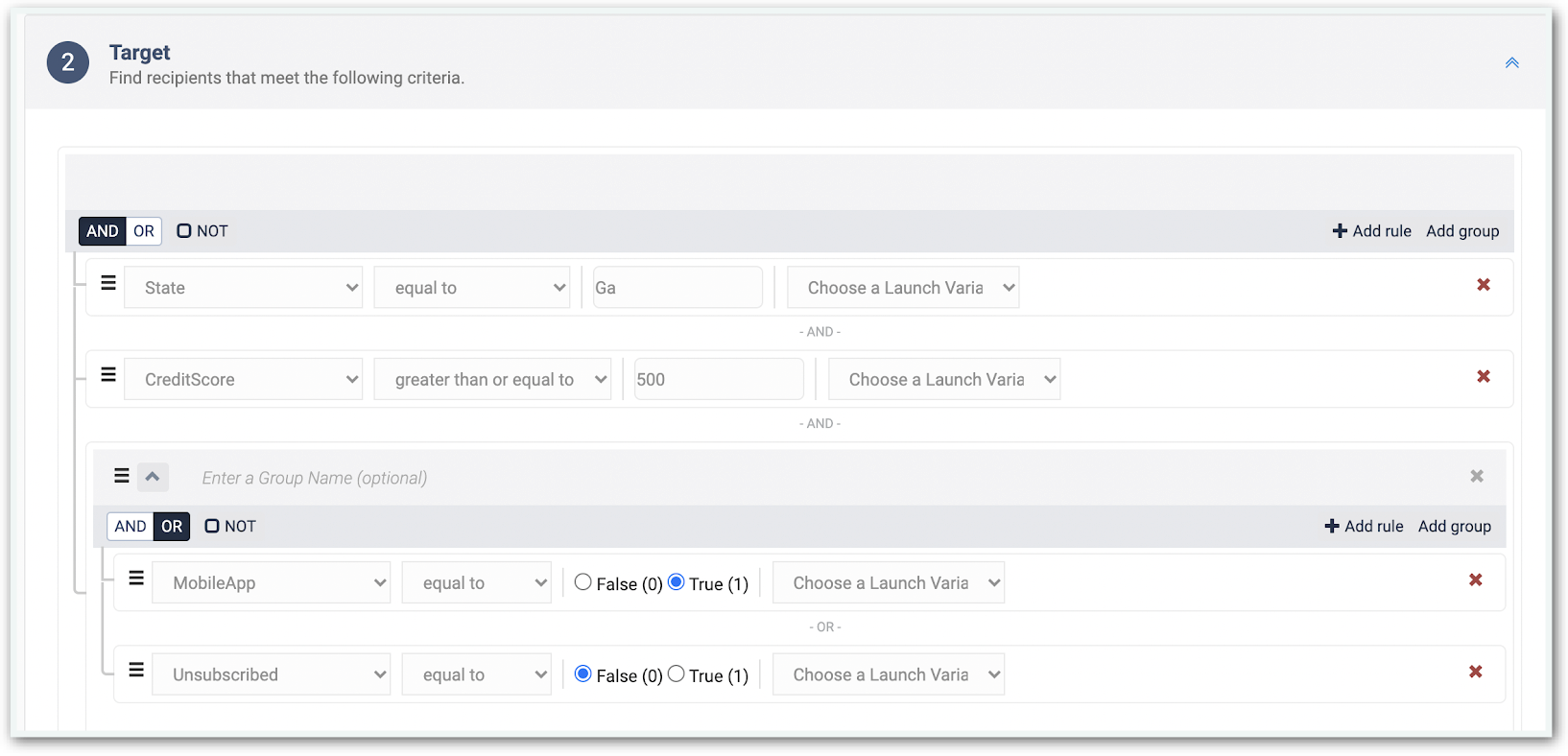Open the State field dropdown

click(x=244, y=288)
